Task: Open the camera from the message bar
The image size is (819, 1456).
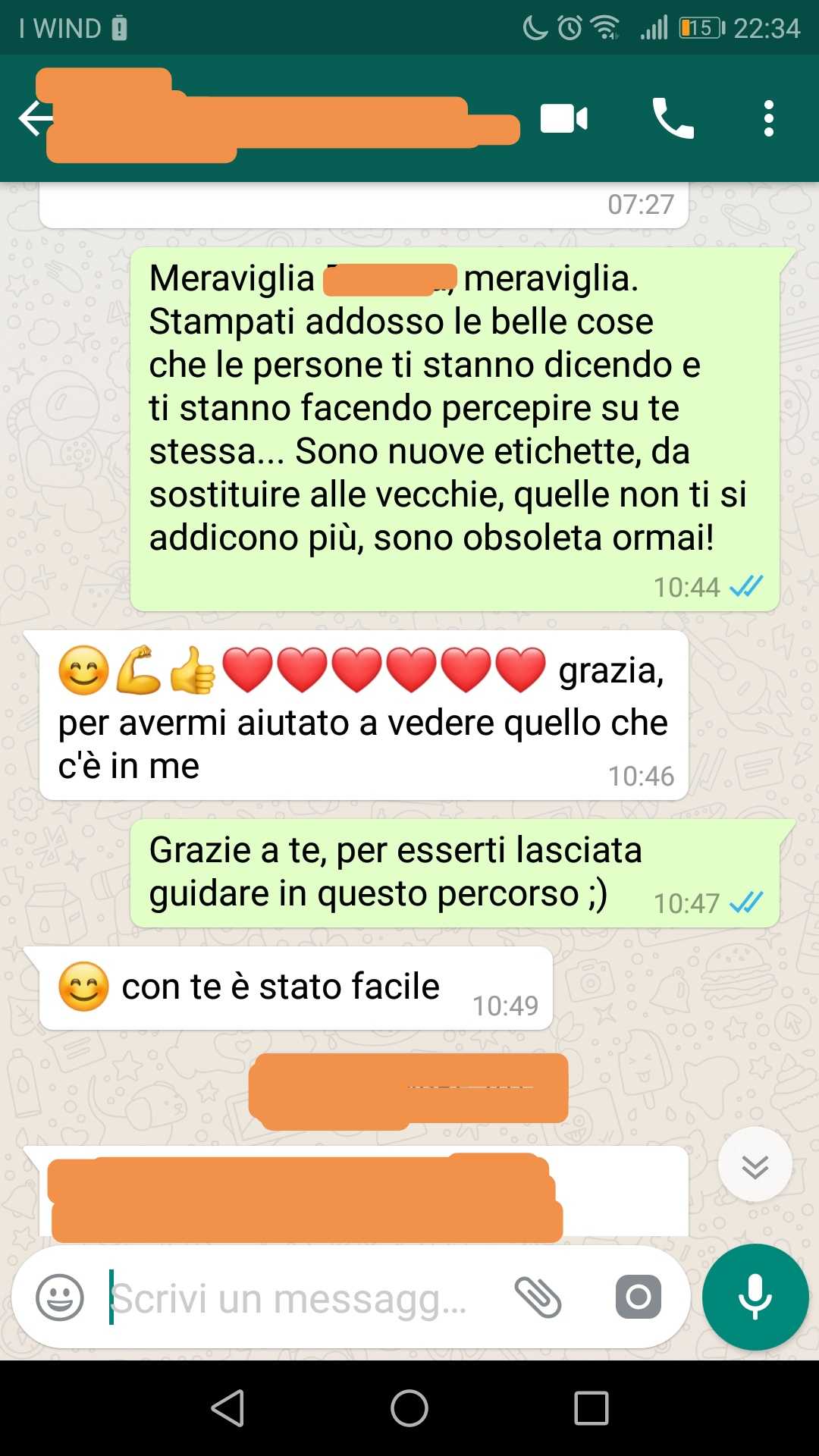Action: click(x=639, y=1297)
